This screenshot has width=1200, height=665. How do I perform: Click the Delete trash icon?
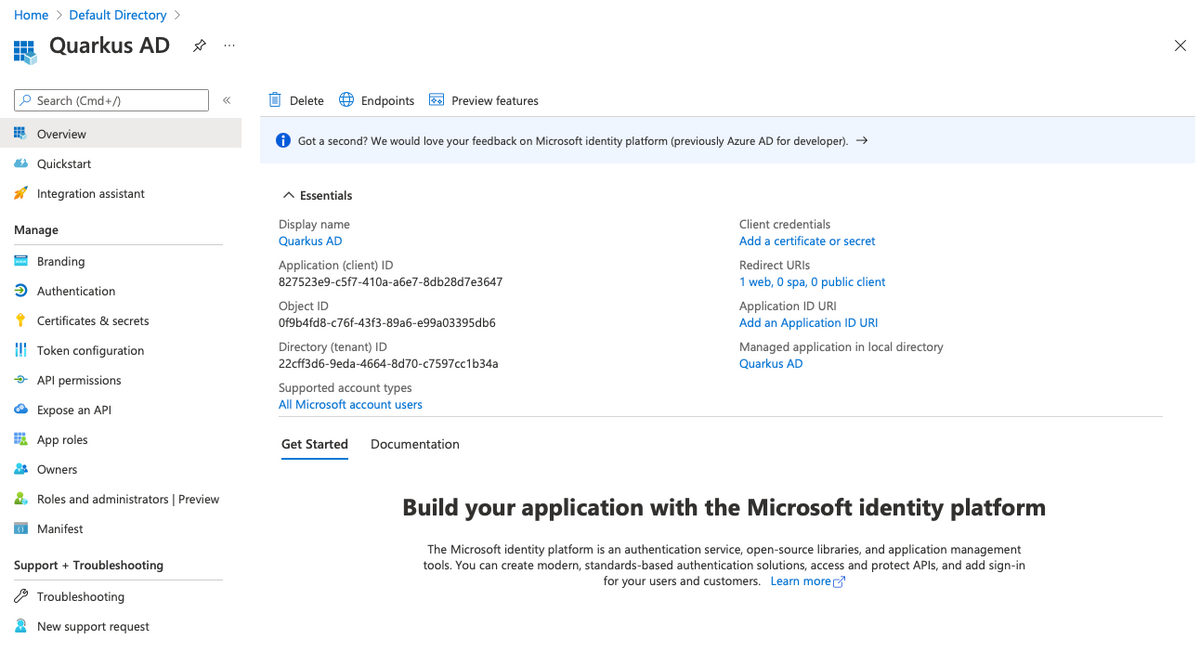pyautogui.click(x=275, y=100)
